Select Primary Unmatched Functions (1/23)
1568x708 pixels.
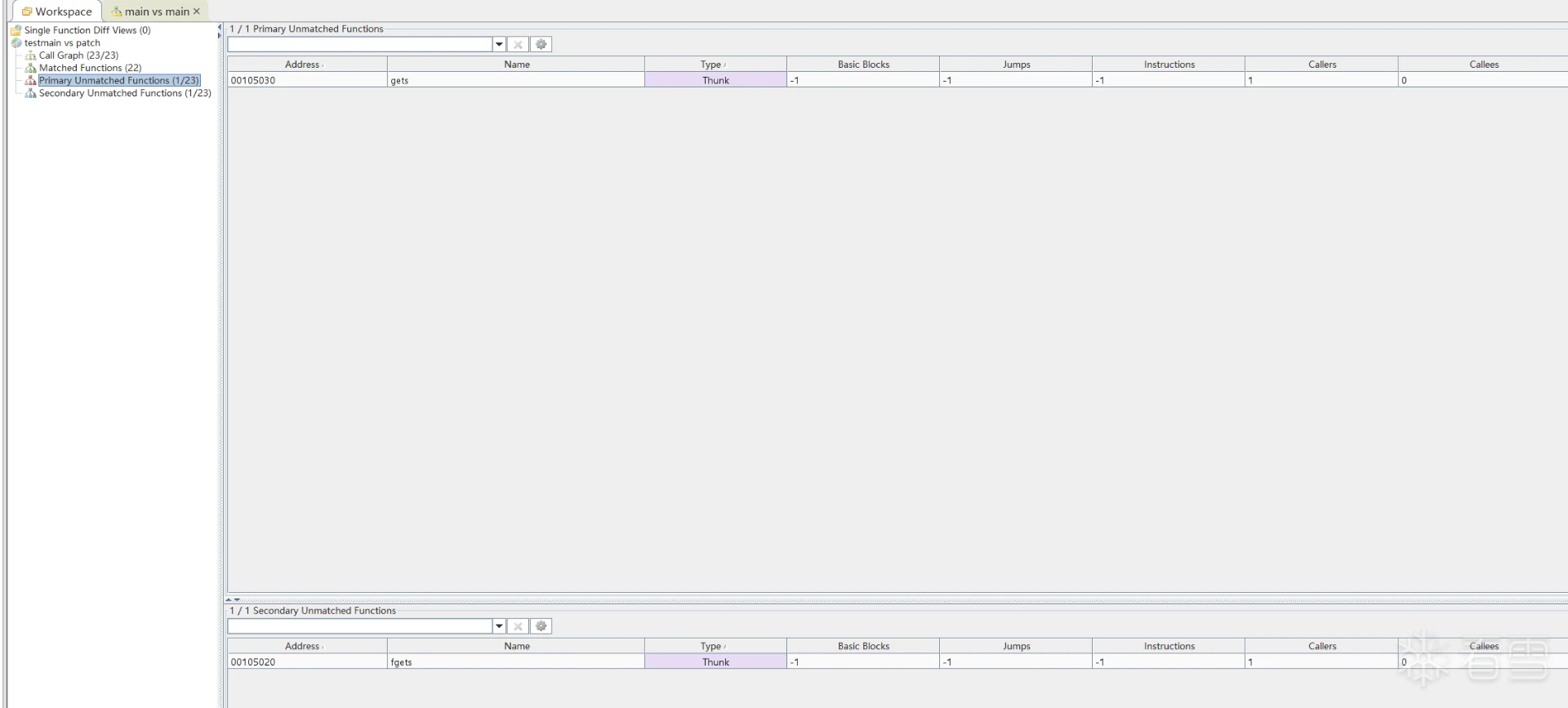tap(119, 81)
